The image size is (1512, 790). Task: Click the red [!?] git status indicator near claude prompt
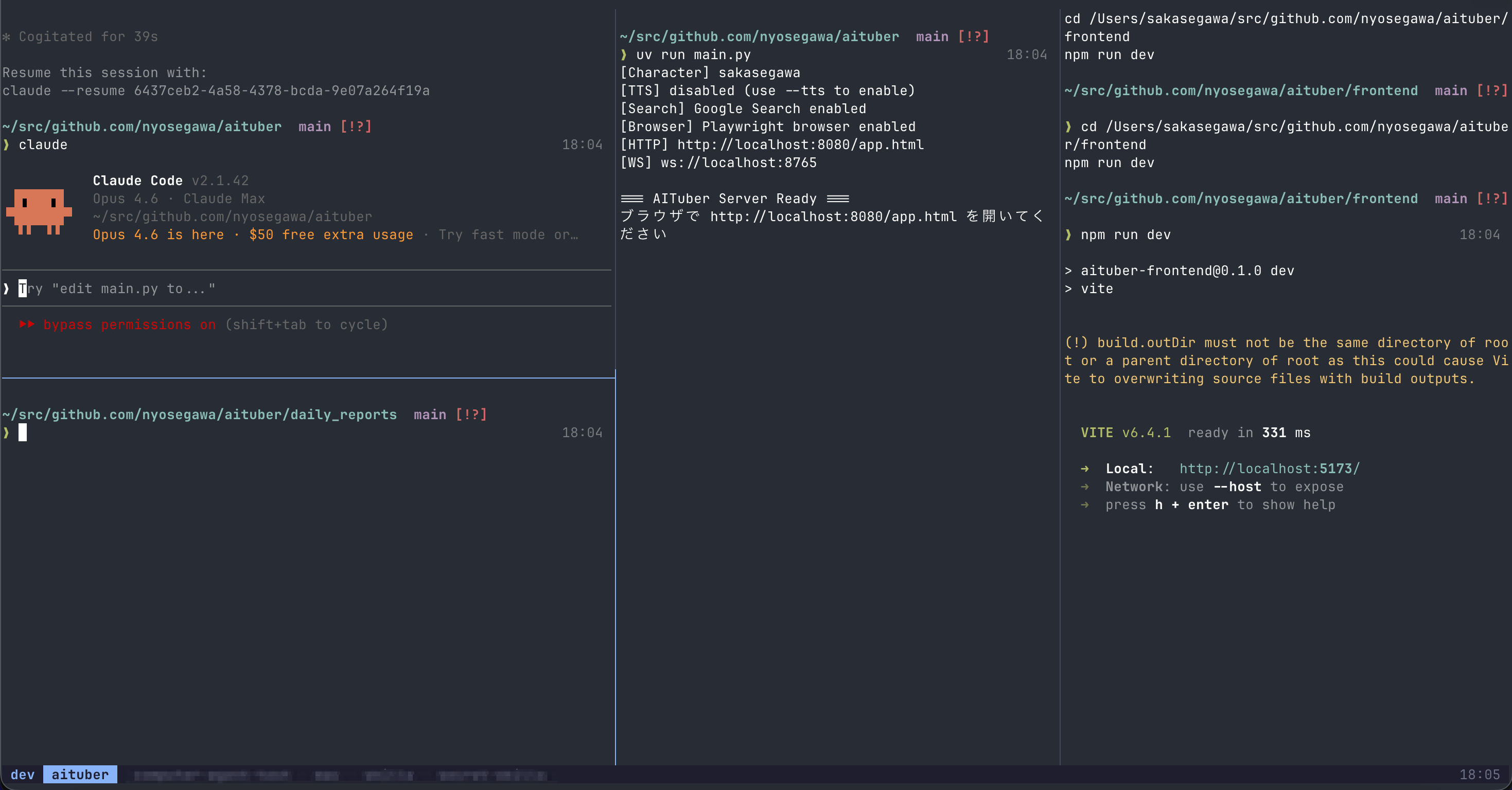[x=356, y=126]
